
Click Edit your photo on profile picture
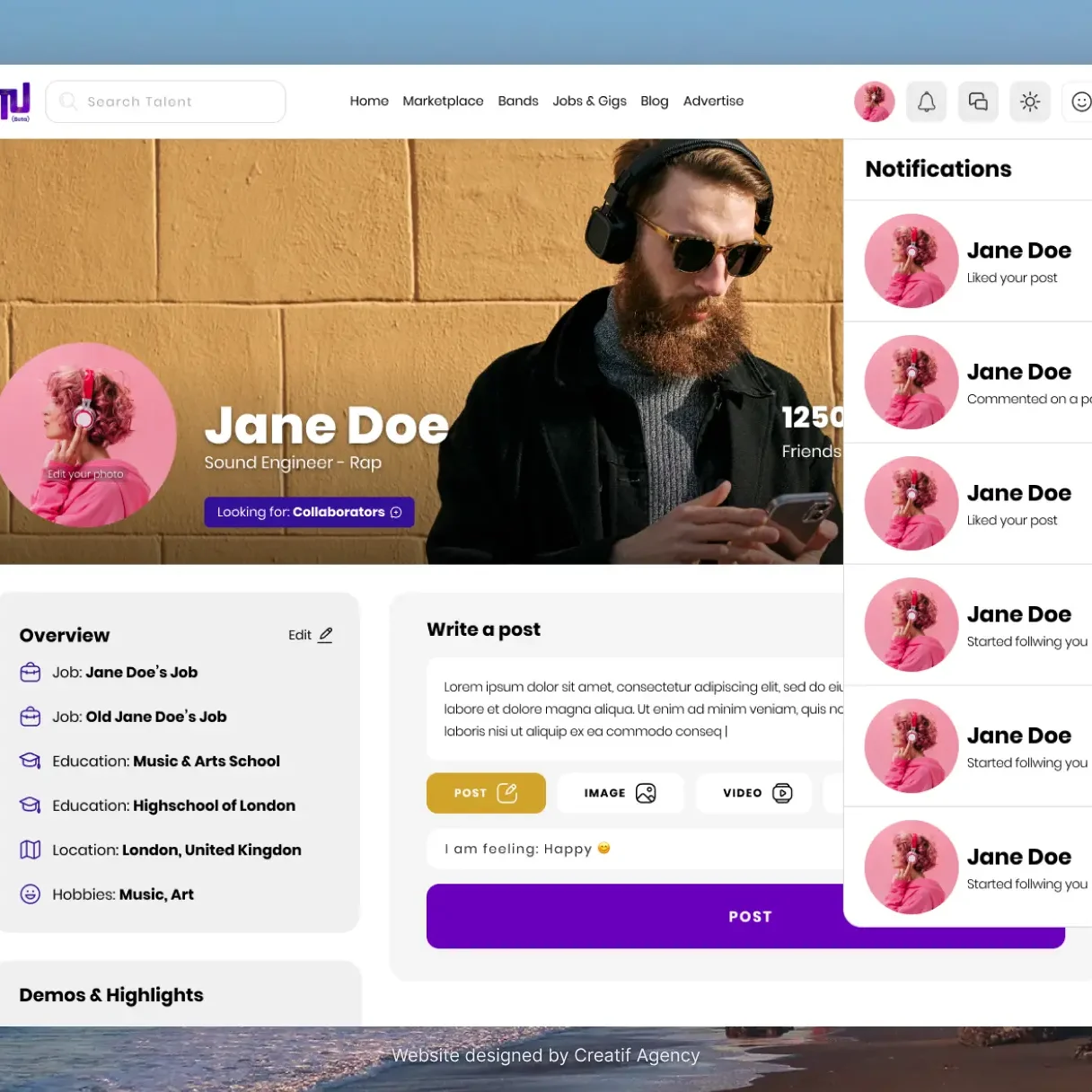pos(85,474)
